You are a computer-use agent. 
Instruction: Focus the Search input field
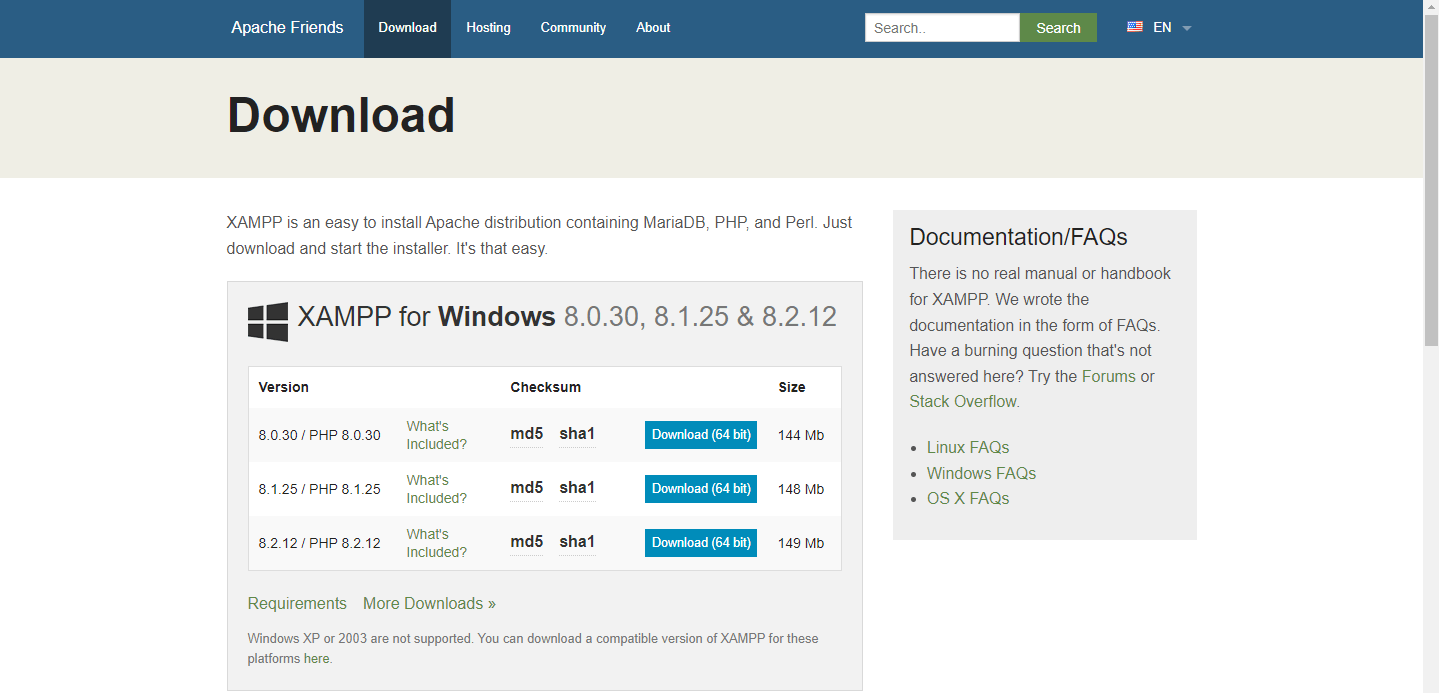(942, 28)
